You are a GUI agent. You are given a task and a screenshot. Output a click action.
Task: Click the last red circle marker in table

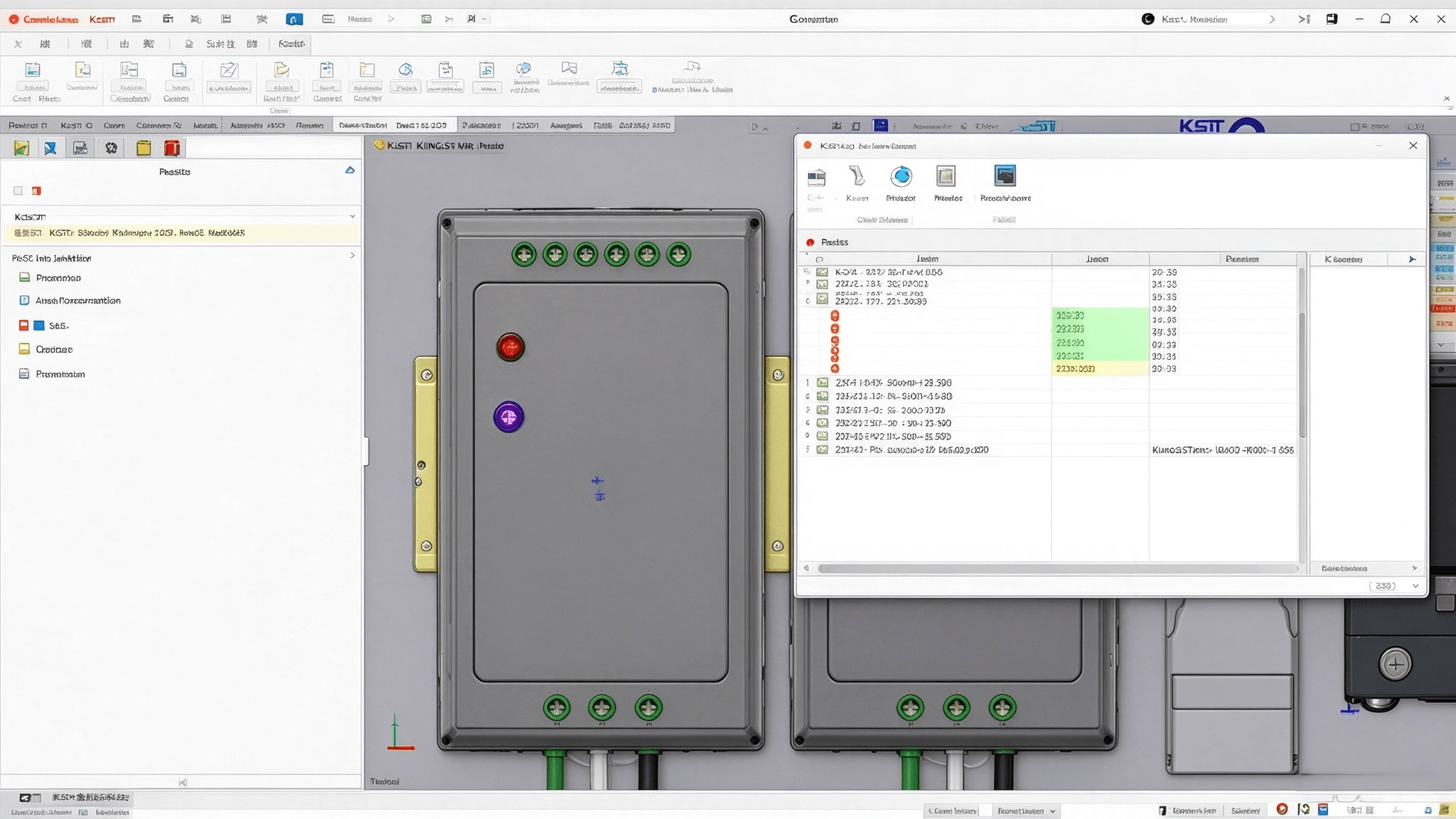click(835, 368)
